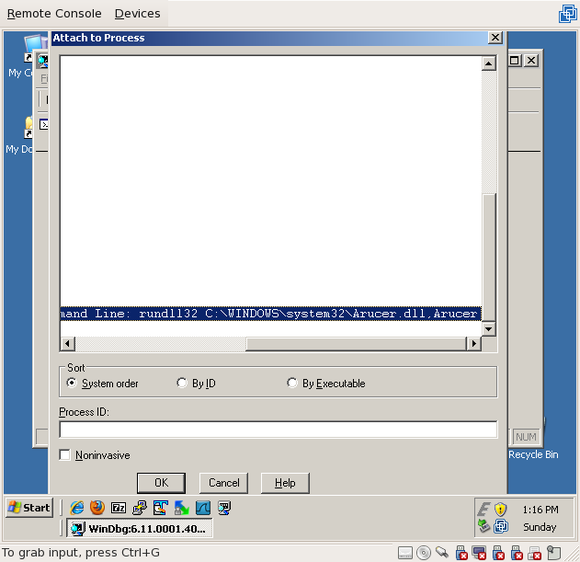Viewport: 580px width, 562px height.
Task: Click the gray E tray icon
Action: point(484,509)
